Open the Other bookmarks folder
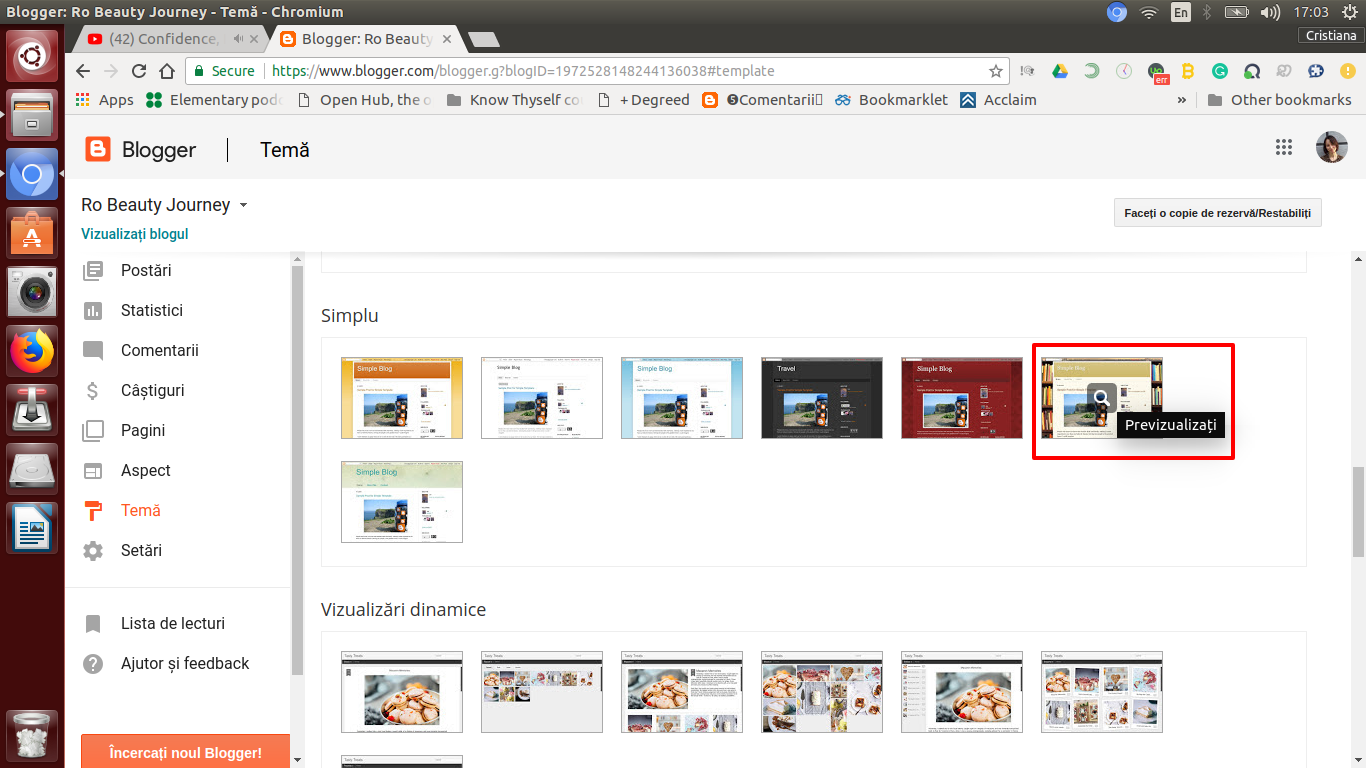The height and width of the screenshot is (768, 1366). [x=1279, y=100]
